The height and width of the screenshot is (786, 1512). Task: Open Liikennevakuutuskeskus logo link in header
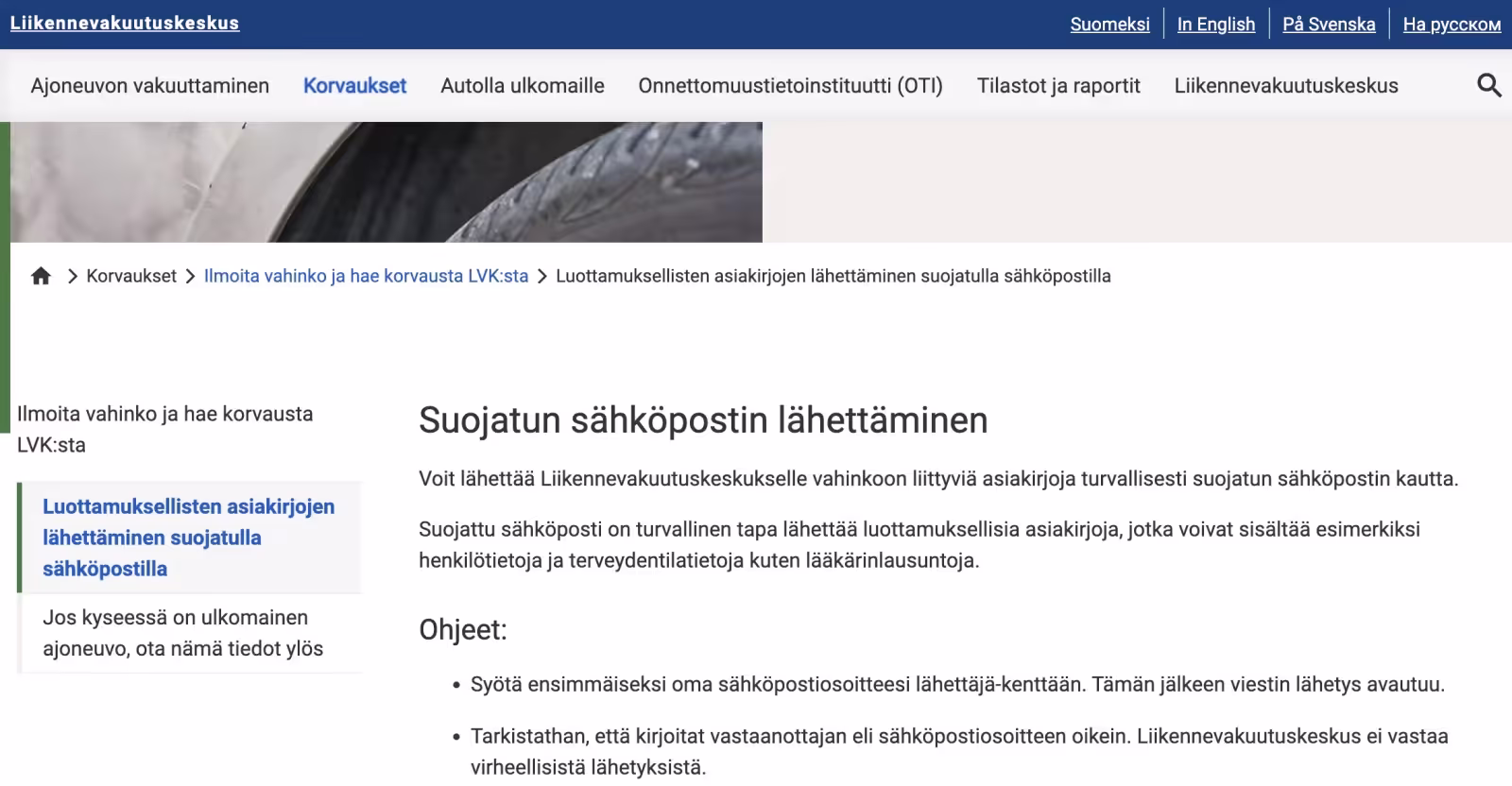pos(125,24)
